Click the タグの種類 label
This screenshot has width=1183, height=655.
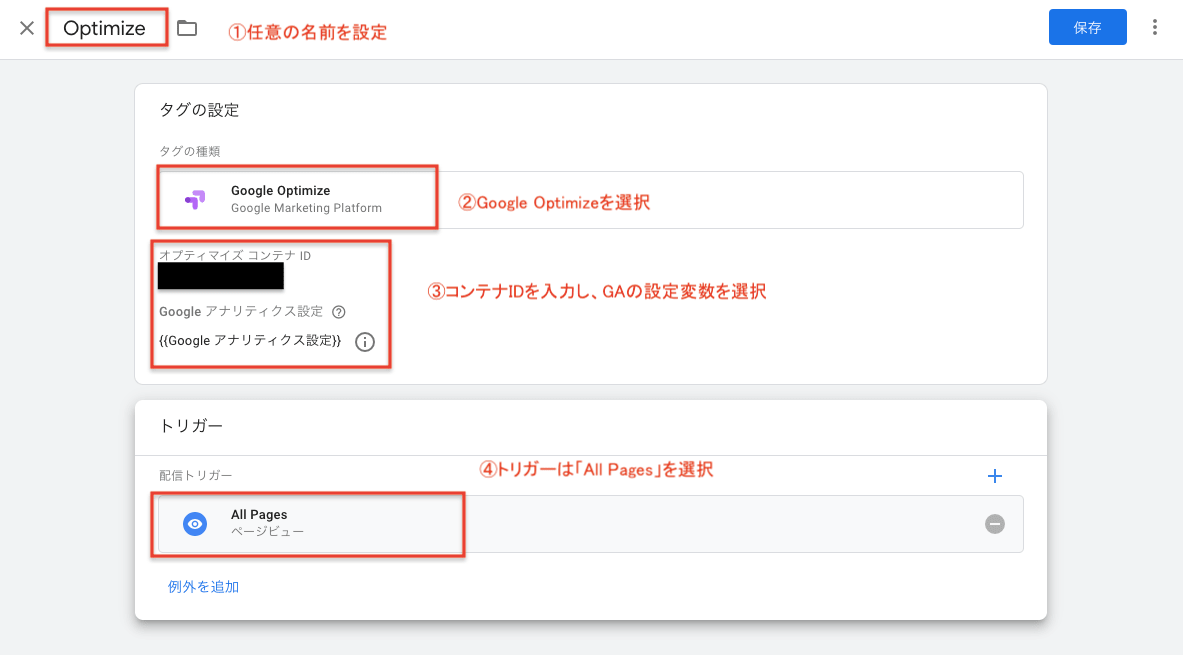pos(189,152)
